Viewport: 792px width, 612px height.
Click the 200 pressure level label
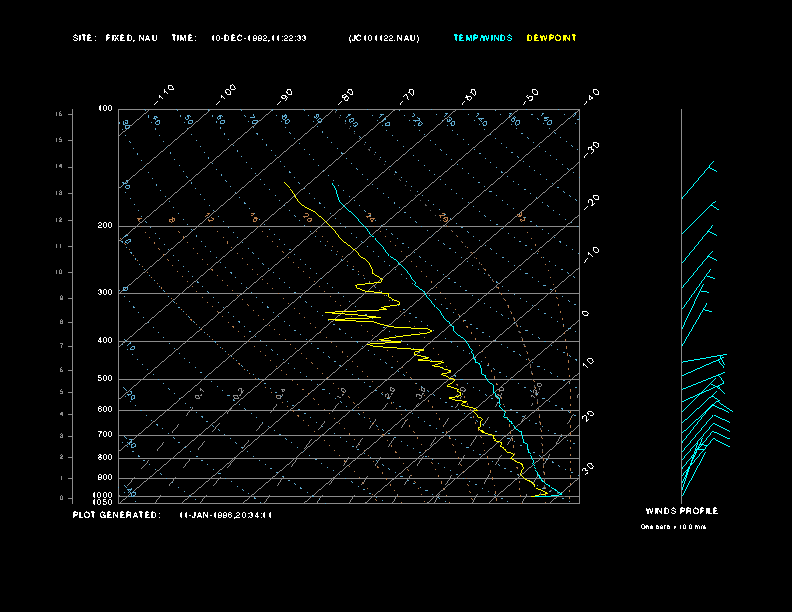coord(105,226)
